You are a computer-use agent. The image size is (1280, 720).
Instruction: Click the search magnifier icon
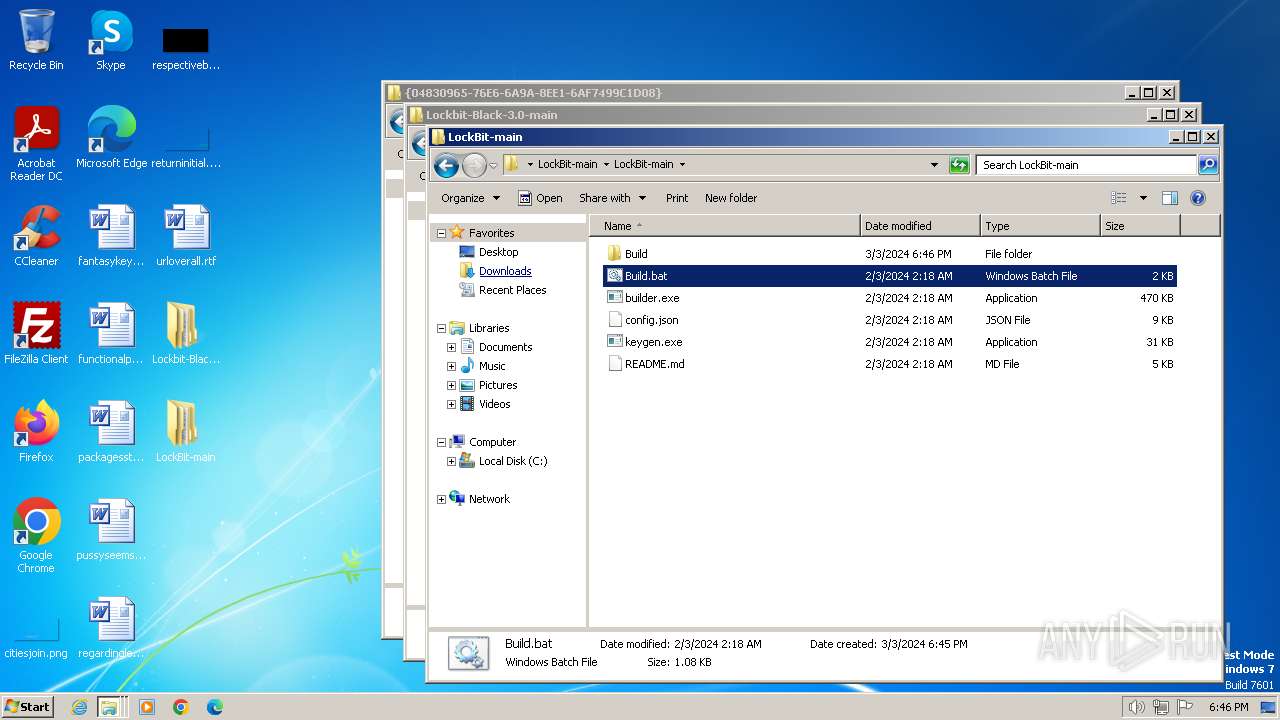(1208, 165)
